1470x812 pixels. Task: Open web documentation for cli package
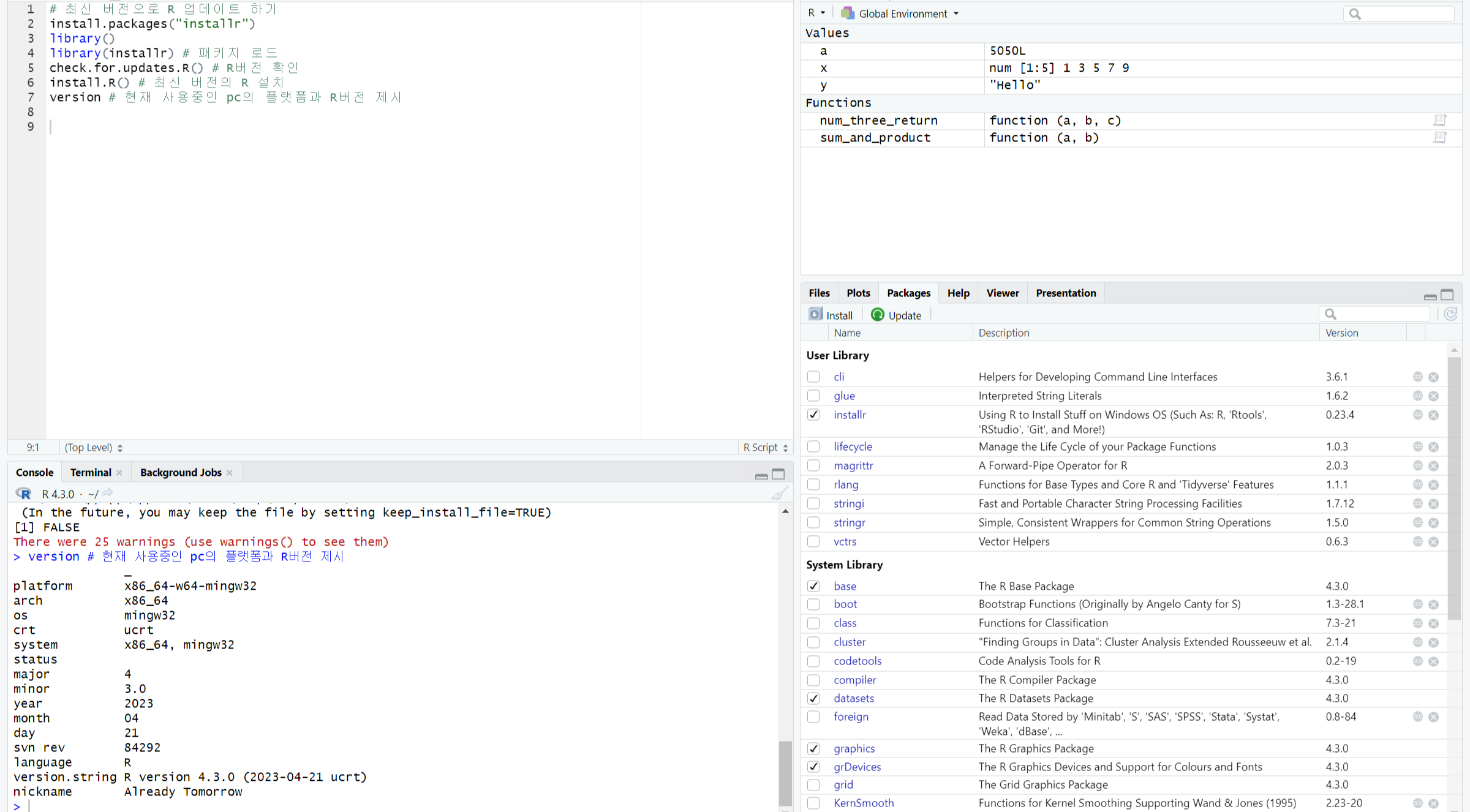point(1418,377)
